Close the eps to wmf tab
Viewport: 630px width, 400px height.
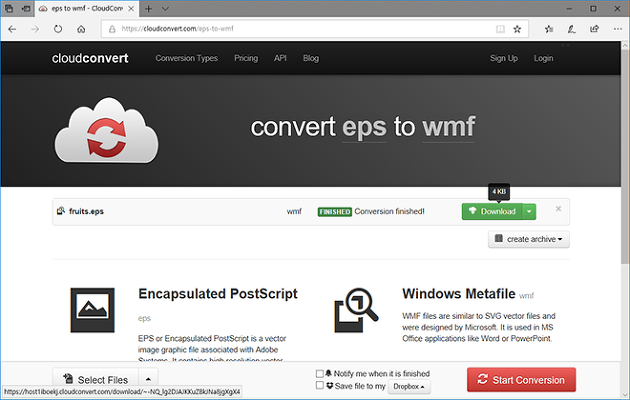(x=131, y=8)
